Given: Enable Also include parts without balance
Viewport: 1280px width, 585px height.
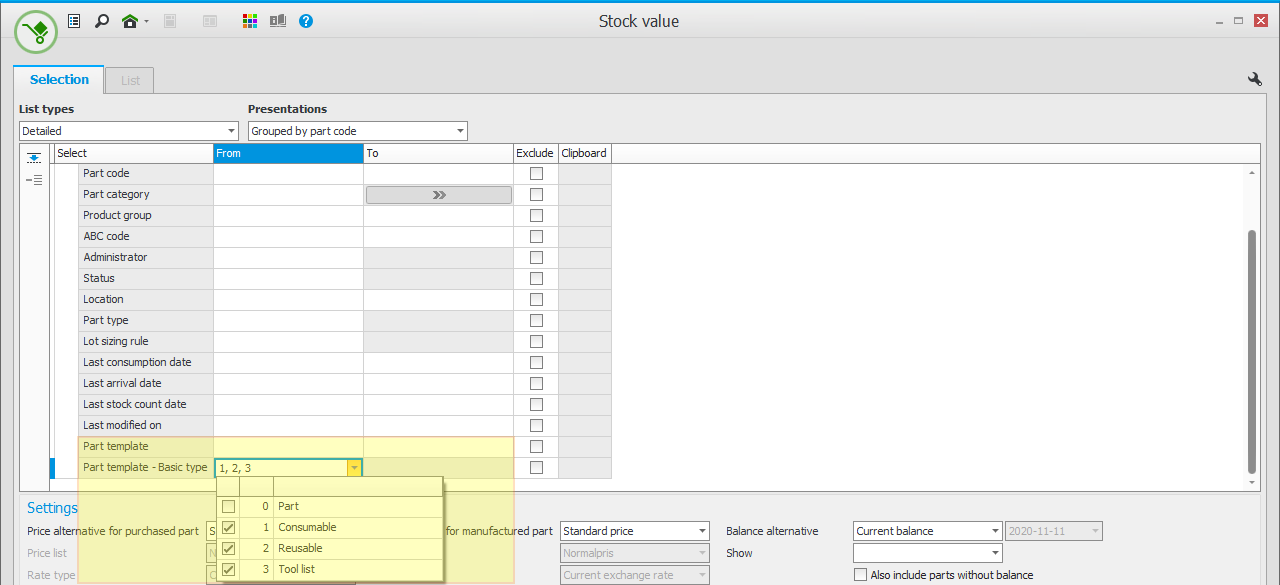Looking at the screenshot, I should 860,575.
